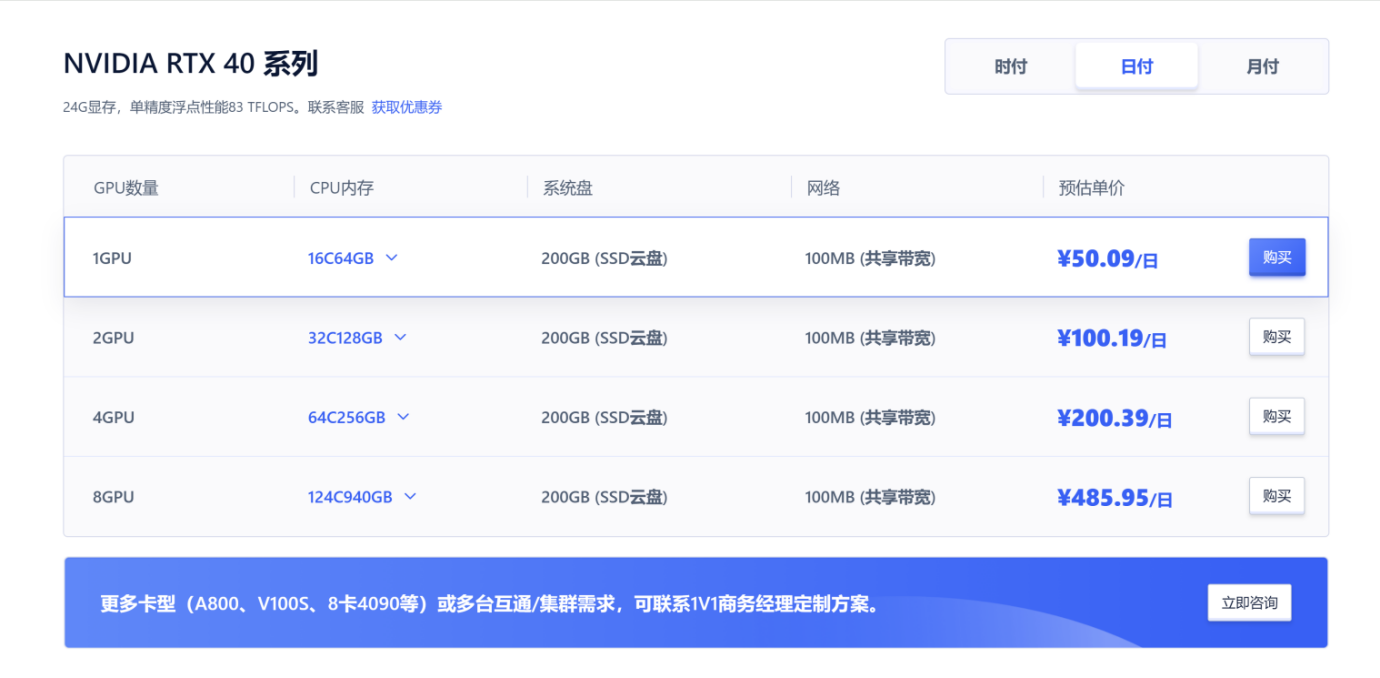
Task: Click the NVIDIA RTX 40 系列 heading
Action: click(x=191, y=64)
